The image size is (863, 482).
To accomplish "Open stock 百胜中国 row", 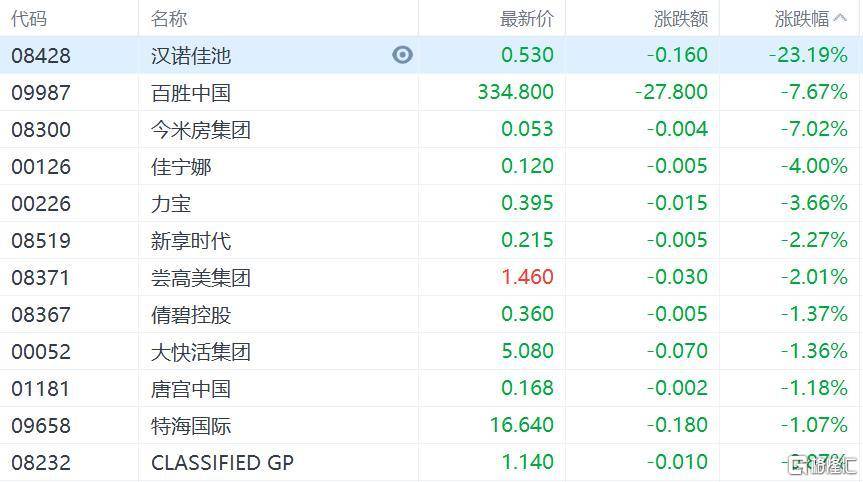I will pos(191,92).
